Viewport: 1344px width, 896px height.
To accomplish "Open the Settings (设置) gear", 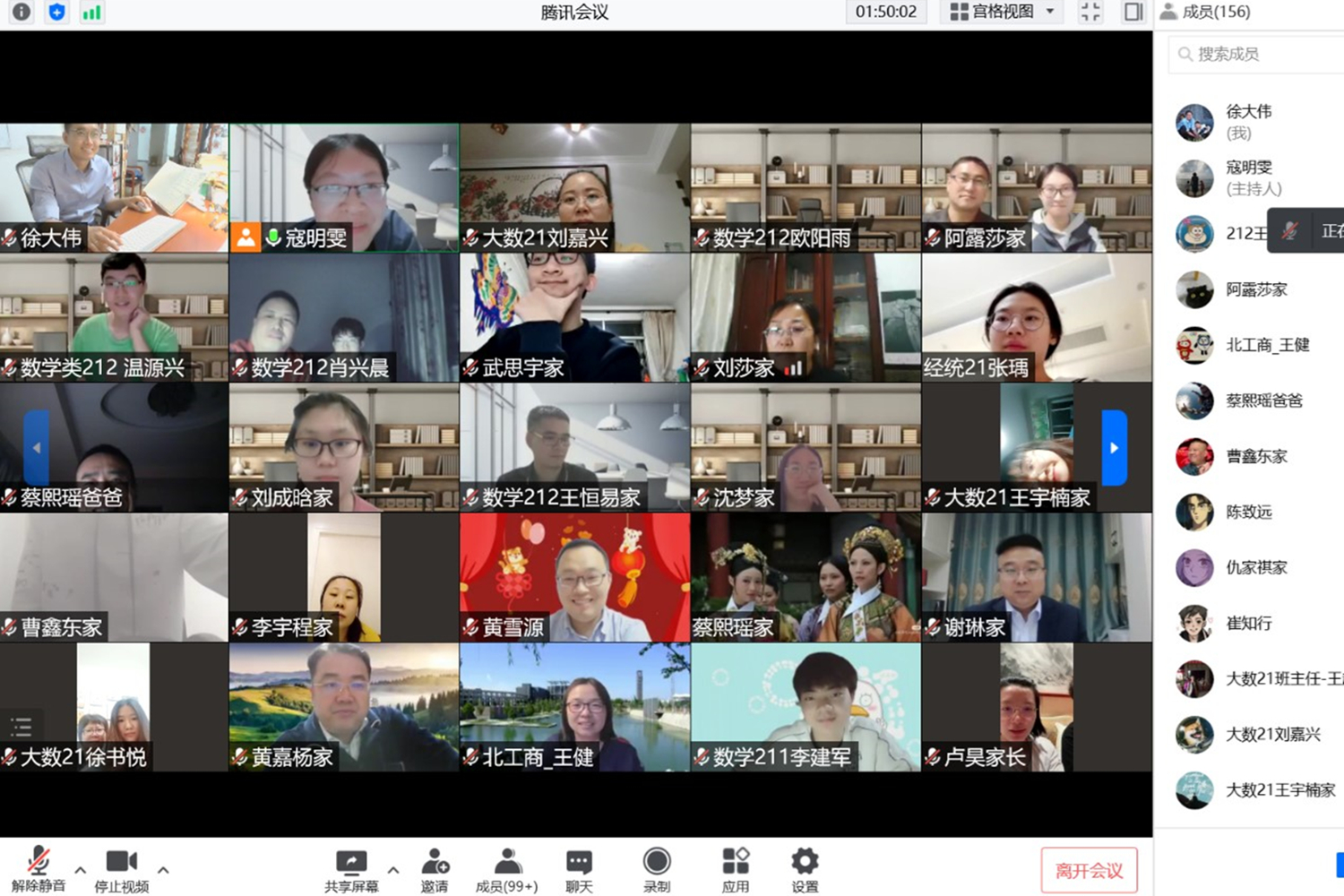I will coord(805,869).
